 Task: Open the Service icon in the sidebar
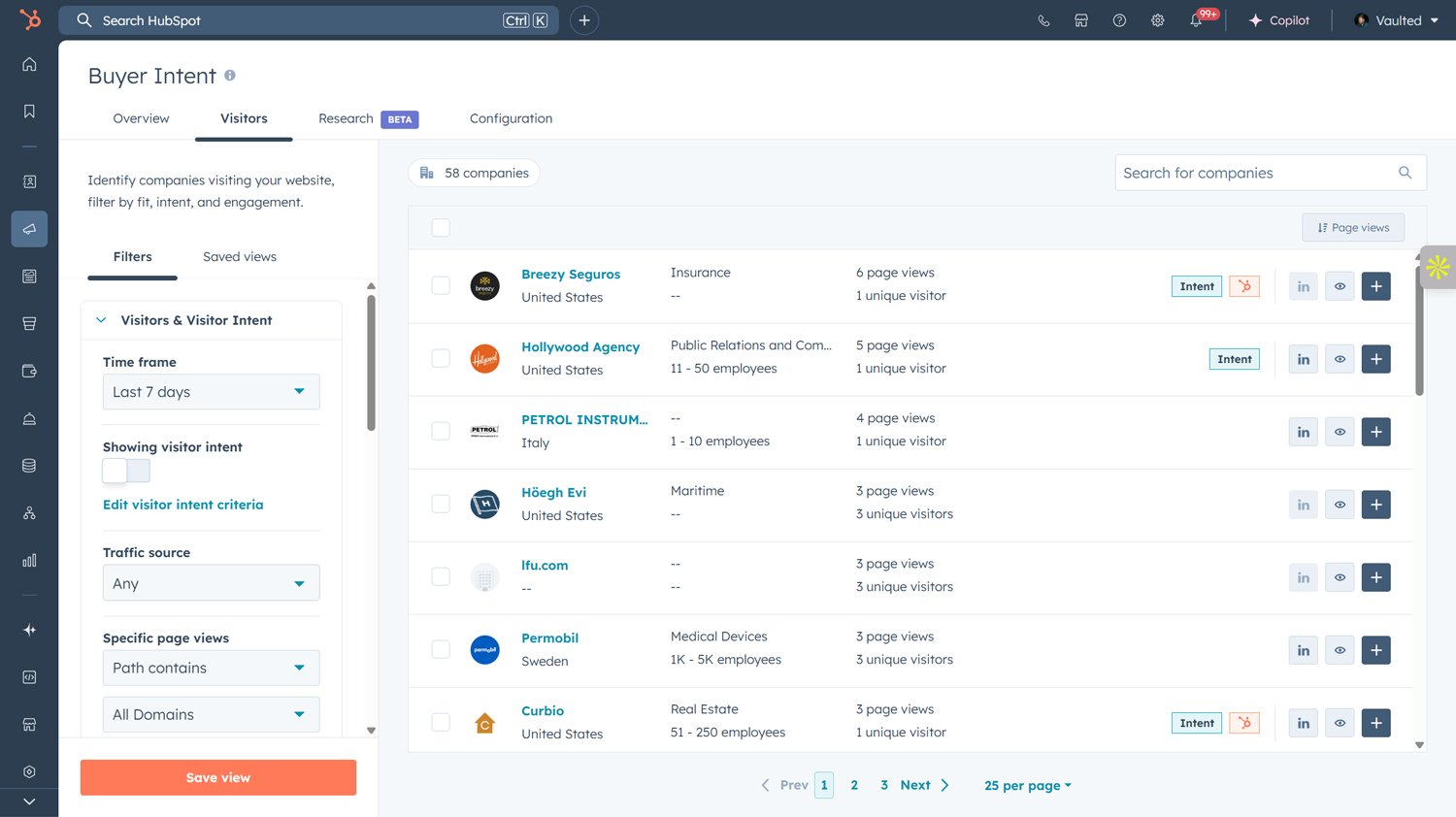(29, 418)
